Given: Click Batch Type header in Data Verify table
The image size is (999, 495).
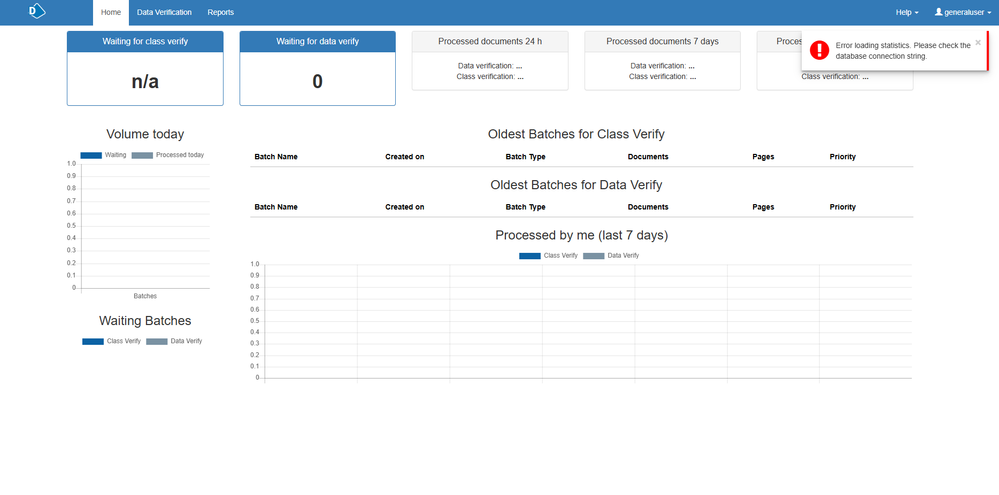Looking at the screenshot, I should [526, 207].
